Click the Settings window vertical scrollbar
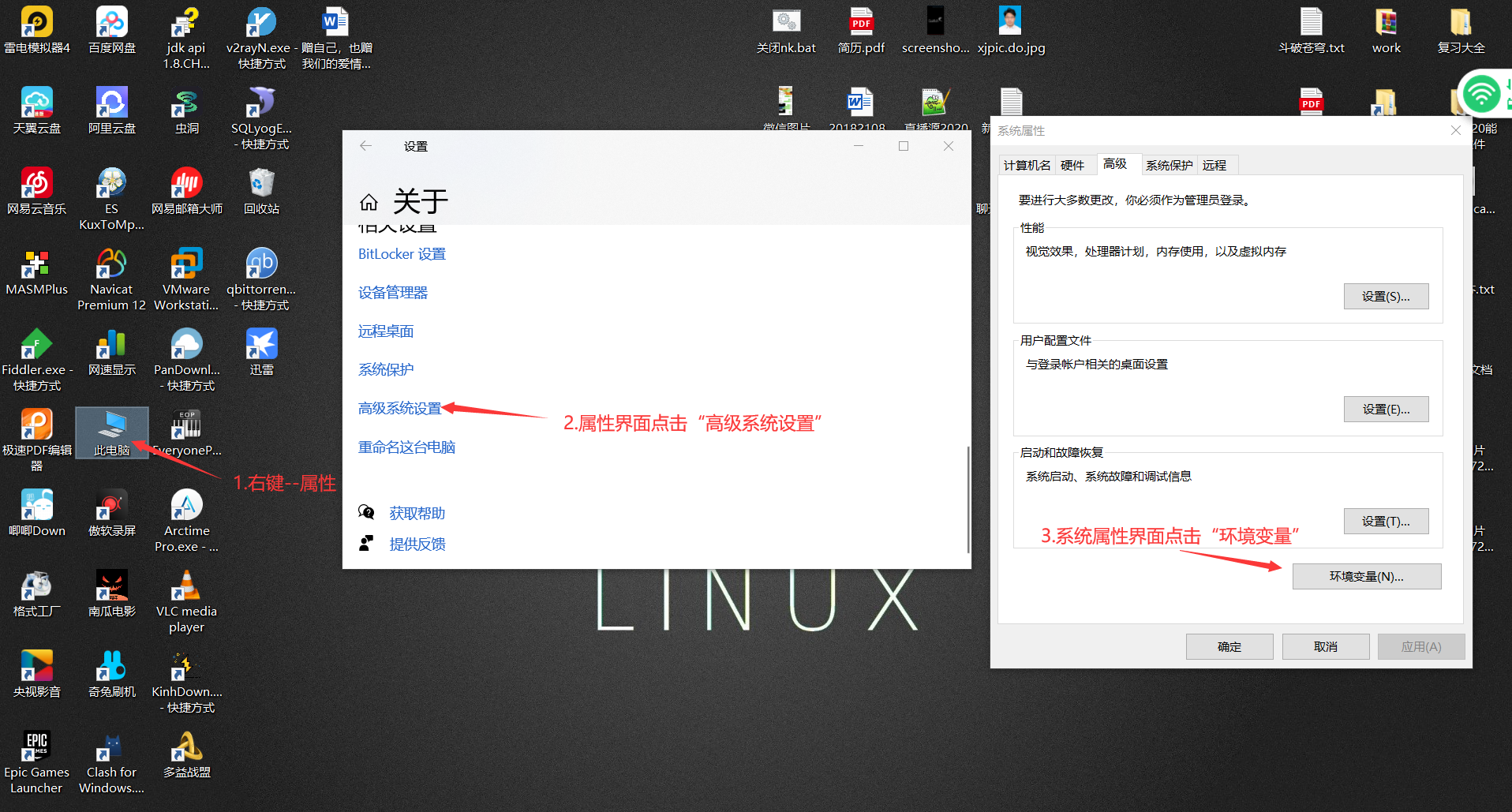 pyautogui.click(x=967, y=500)
